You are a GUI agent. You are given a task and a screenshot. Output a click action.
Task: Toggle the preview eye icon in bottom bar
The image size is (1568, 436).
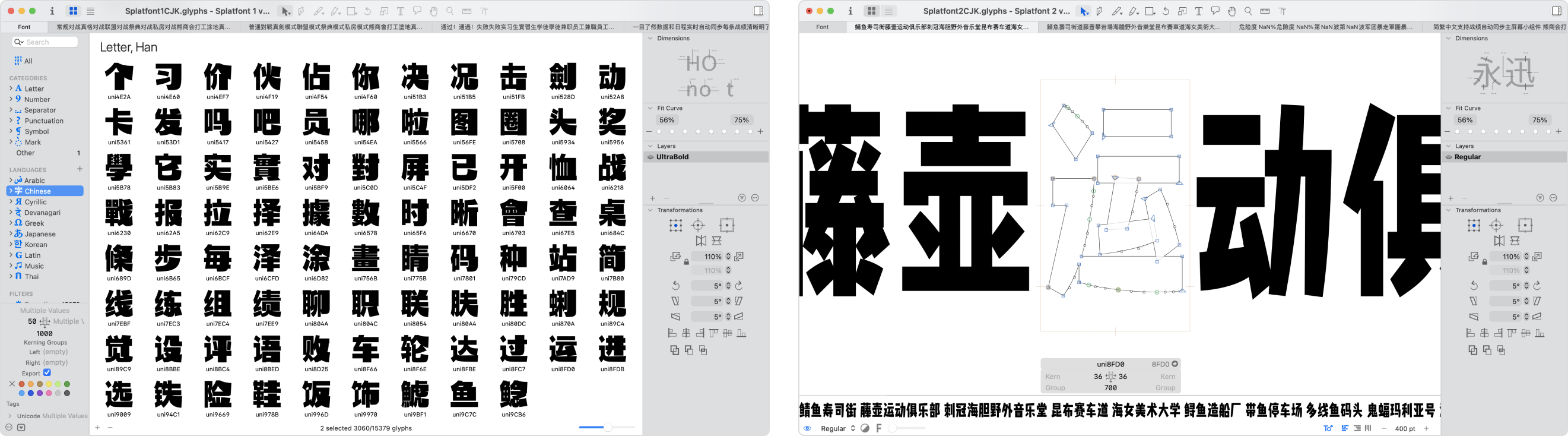coord(807,429)
